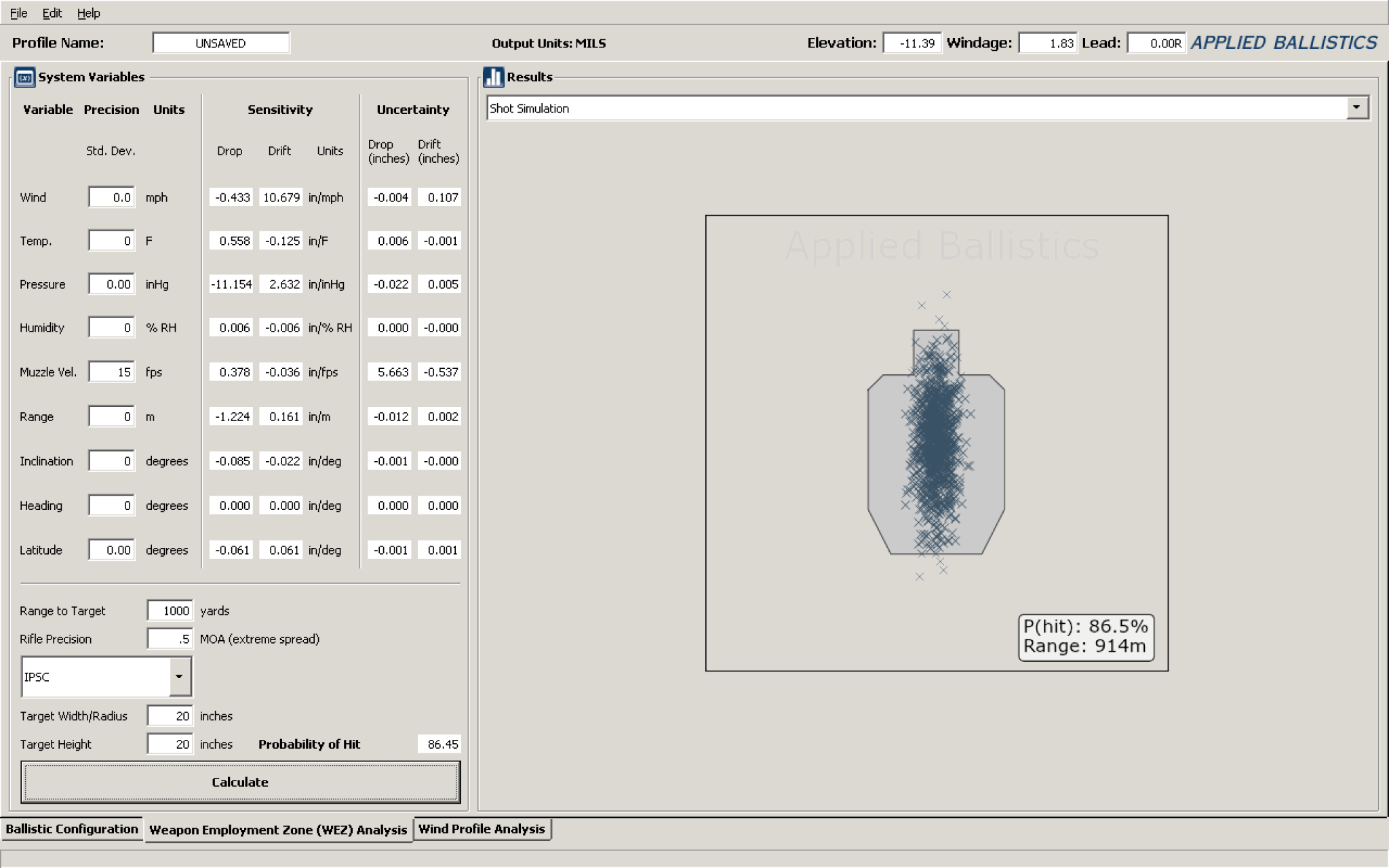Click the Results bar chart icon

[x=493, y=77]
